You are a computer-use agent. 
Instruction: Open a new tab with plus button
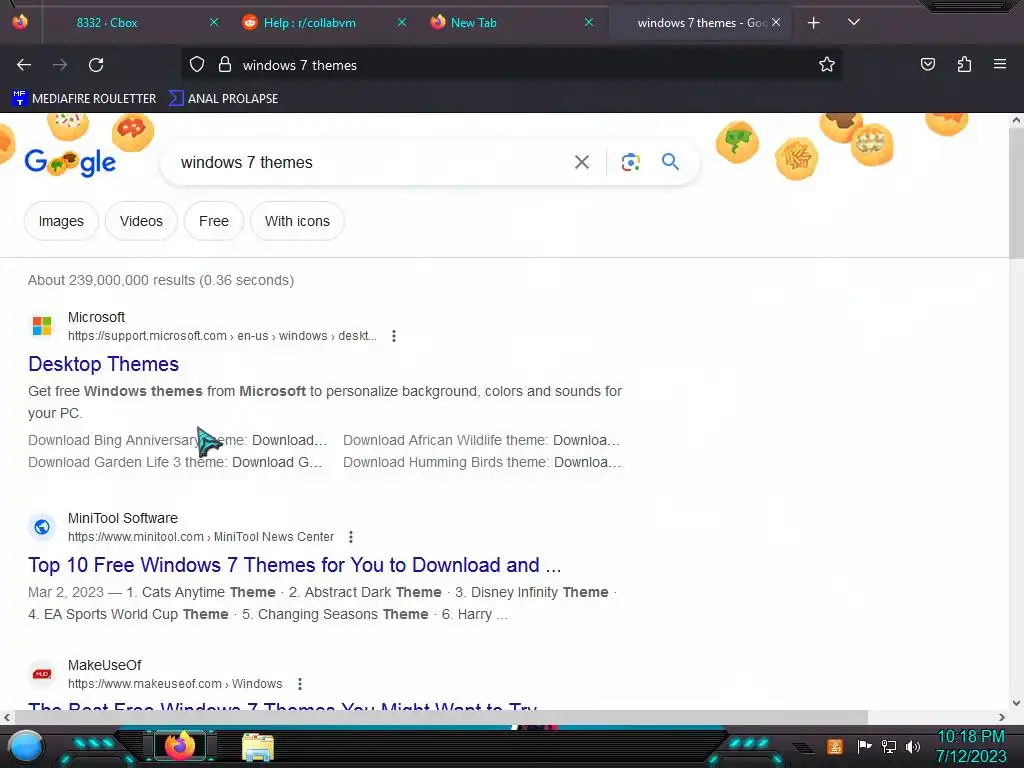click(x=813, y=23)
